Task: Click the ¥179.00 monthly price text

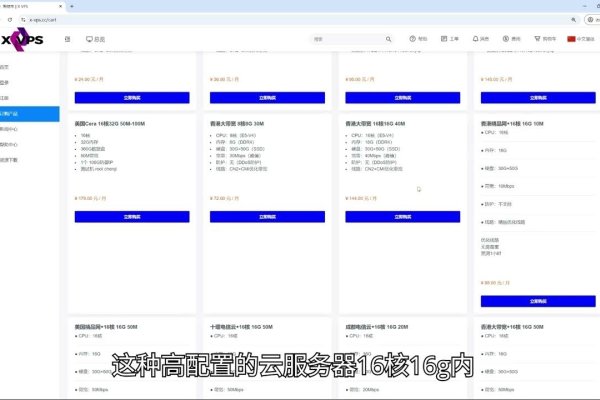Action: [x=90, y=198]
